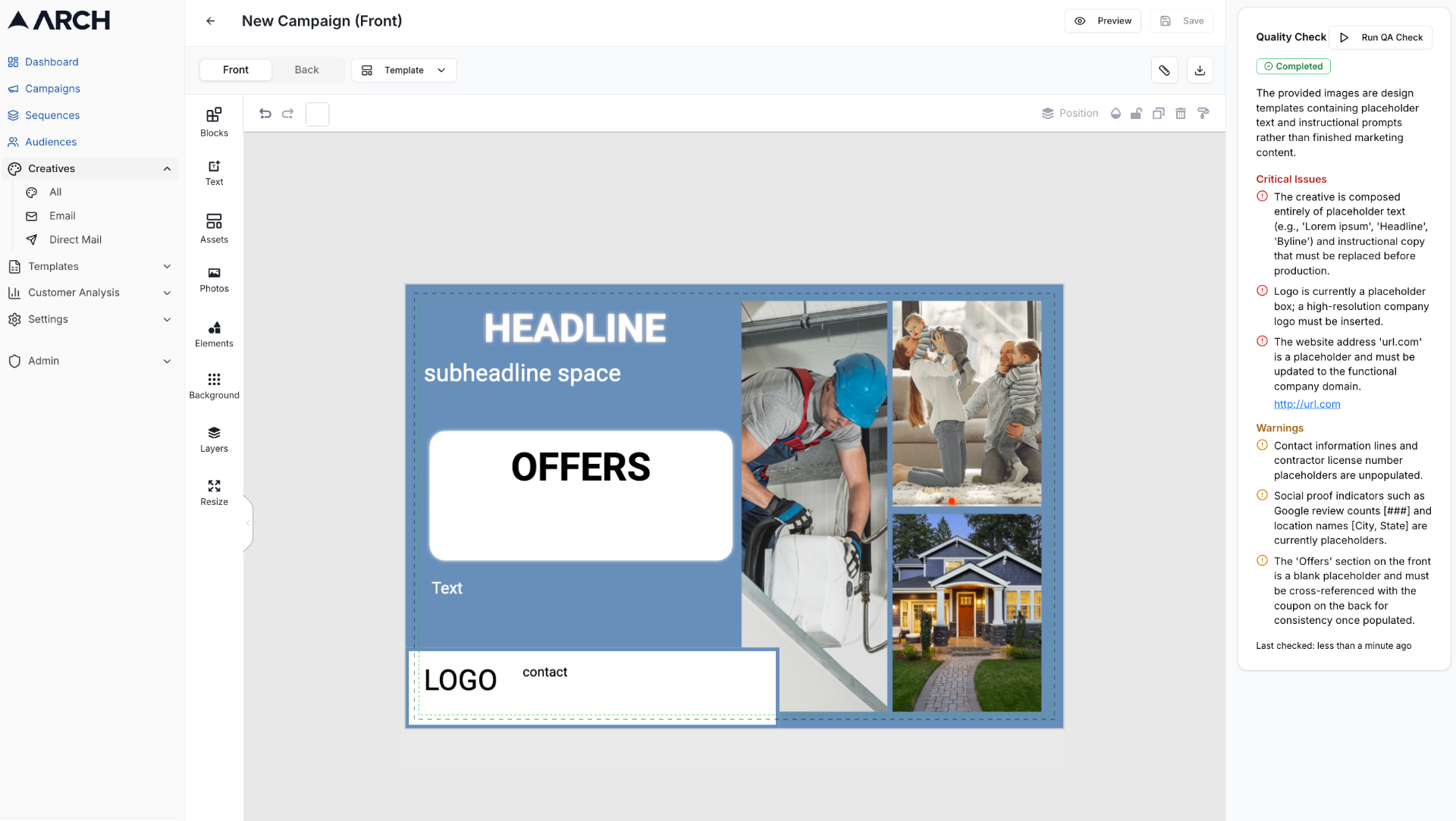
Task: Click the paint roller style icon
Action: (1203, 114)
